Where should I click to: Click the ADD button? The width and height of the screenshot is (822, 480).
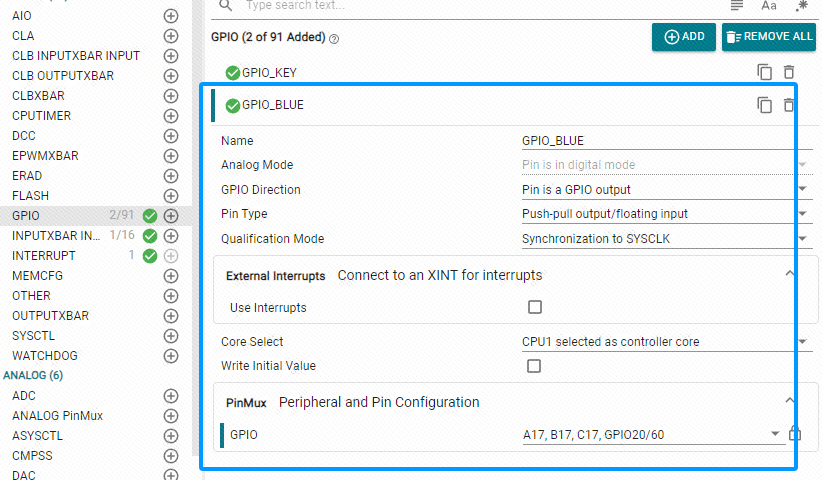684,37
